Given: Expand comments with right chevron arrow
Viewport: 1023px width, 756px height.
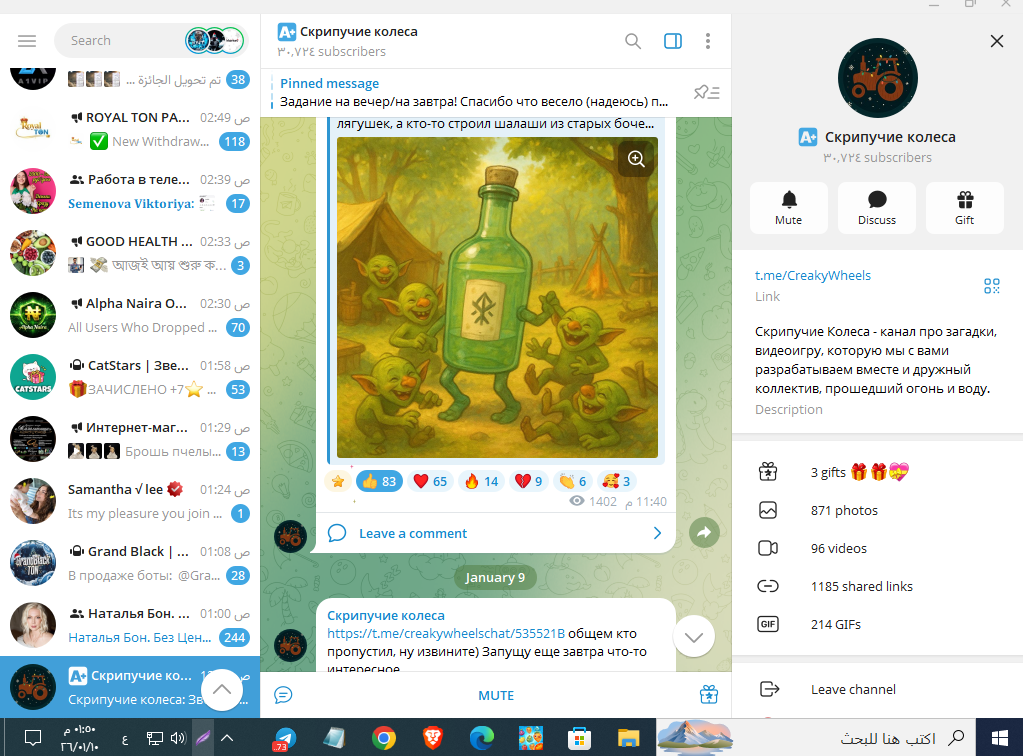Looking at the screenshot, I should 657,533.
